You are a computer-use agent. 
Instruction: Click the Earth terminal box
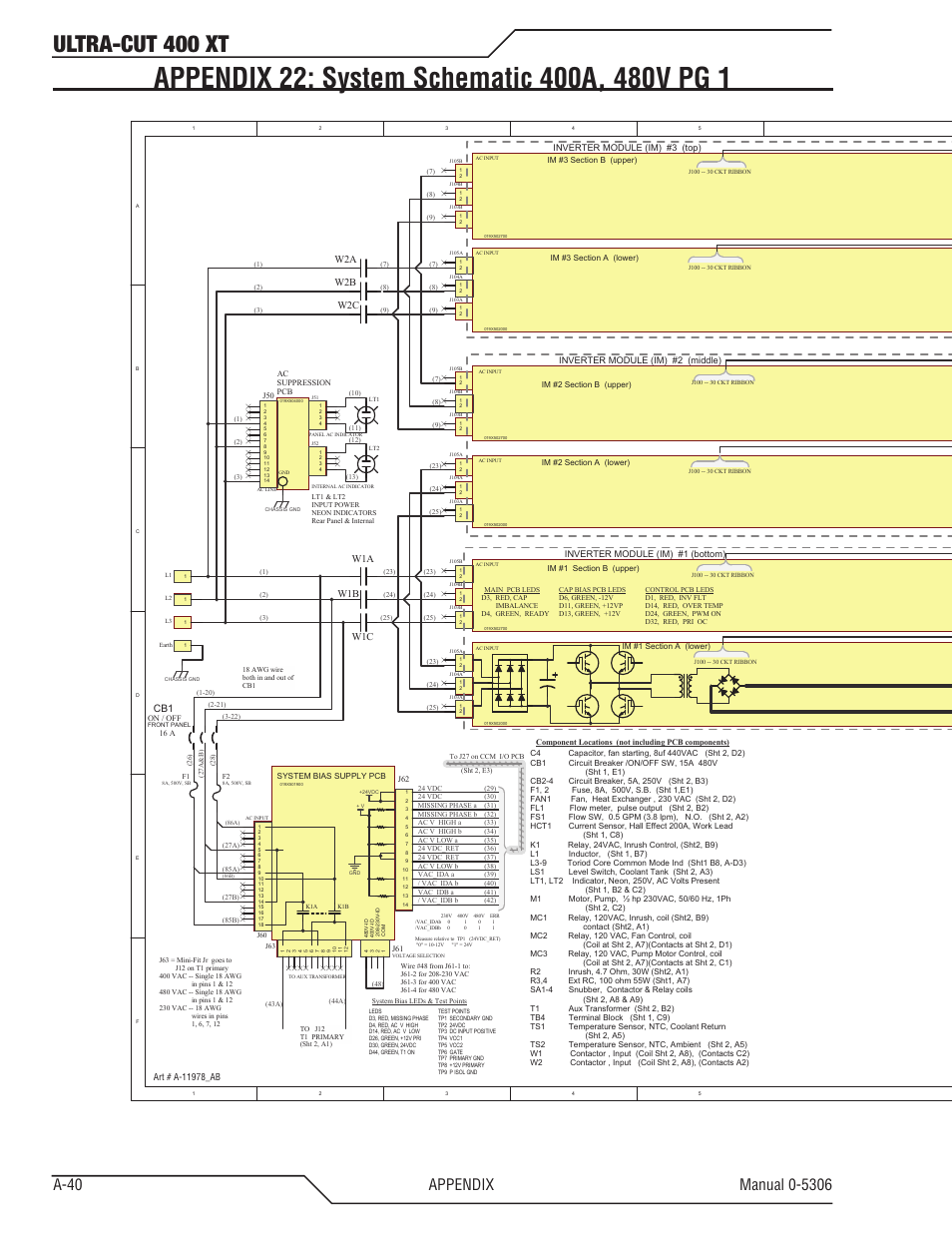(184, 646)
